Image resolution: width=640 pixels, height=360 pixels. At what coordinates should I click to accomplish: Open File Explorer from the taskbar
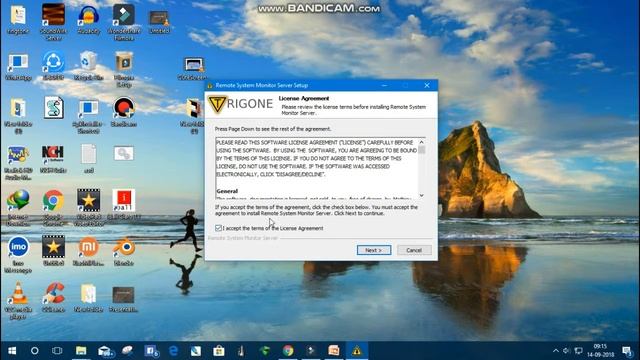(x=81, y=351)
